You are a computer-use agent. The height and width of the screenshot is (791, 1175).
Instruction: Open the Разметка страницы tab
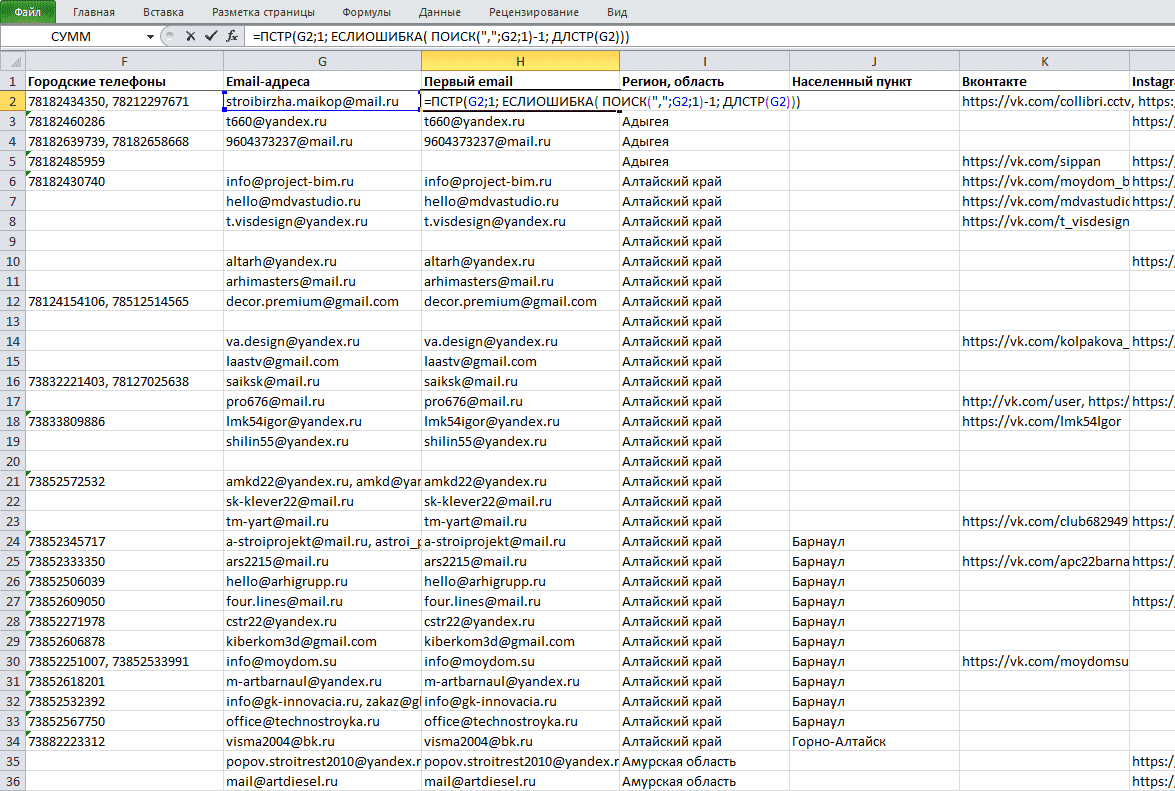[263, 12]
